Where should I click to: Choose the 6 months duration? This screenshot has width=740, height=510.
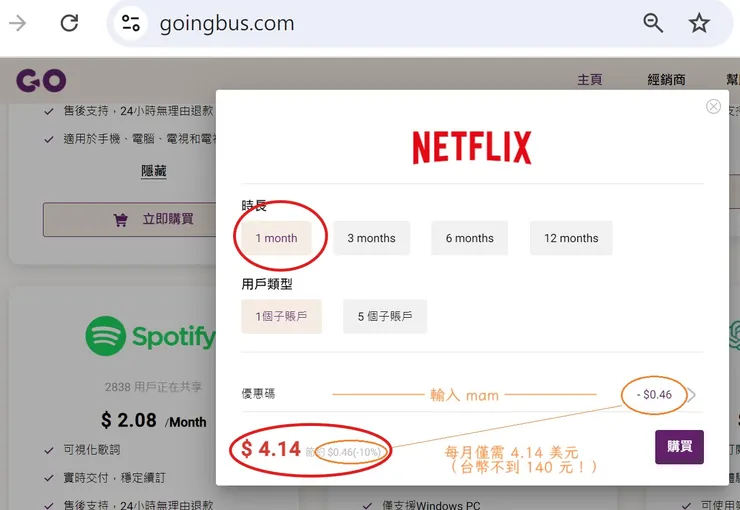point(470,238)
